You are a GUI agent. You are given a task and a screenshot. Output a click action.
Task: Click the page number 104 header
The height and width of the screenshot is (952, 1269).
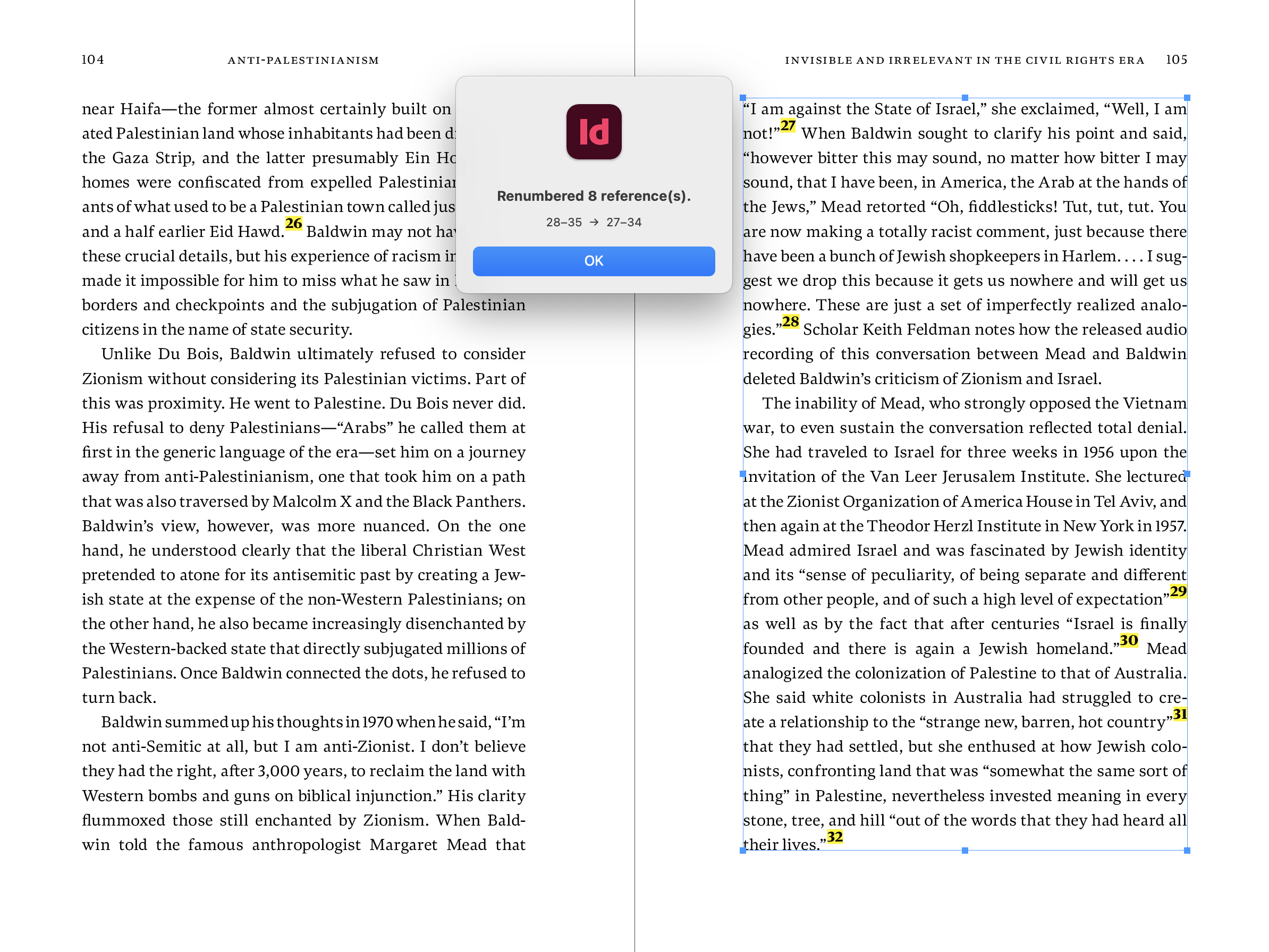tap(92, 59)
